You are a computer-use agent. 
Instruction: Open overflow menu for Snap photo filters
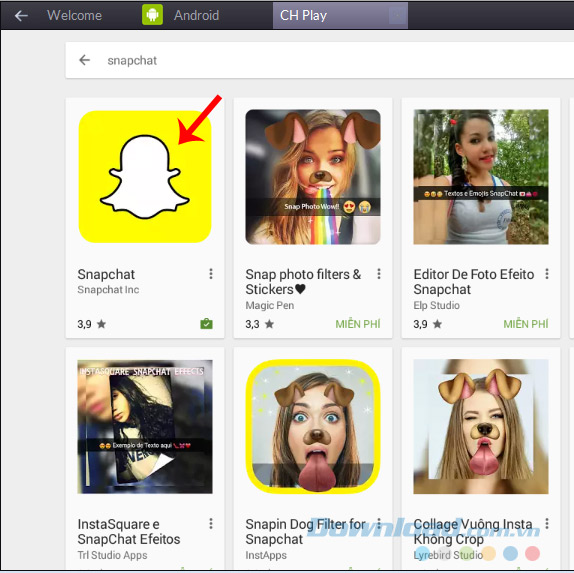pyautogui.click(x=379, y=274)
